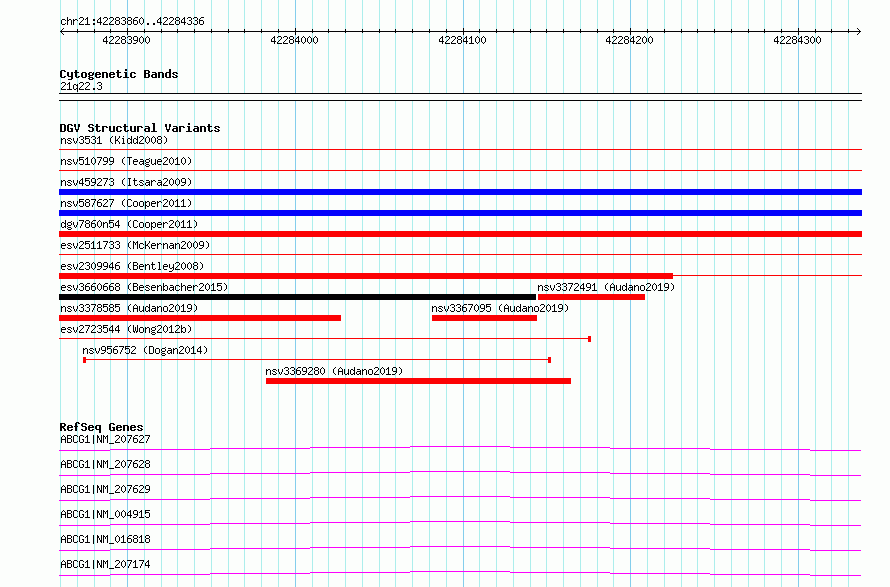
Task: Click the thin line of esv2723544
Action: pos(325,339)
